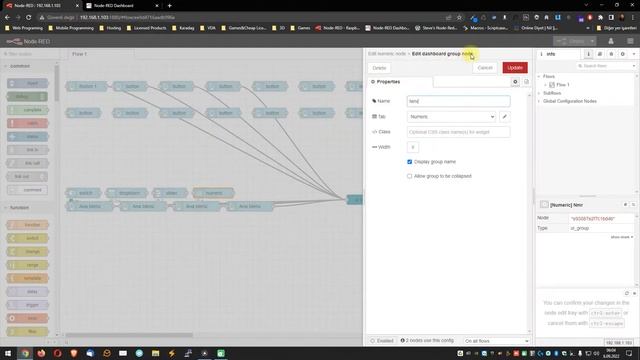Viewport: 640px width, 360px height.
Task: Click the pencil icon to edit tab
Action: point(504,117)
